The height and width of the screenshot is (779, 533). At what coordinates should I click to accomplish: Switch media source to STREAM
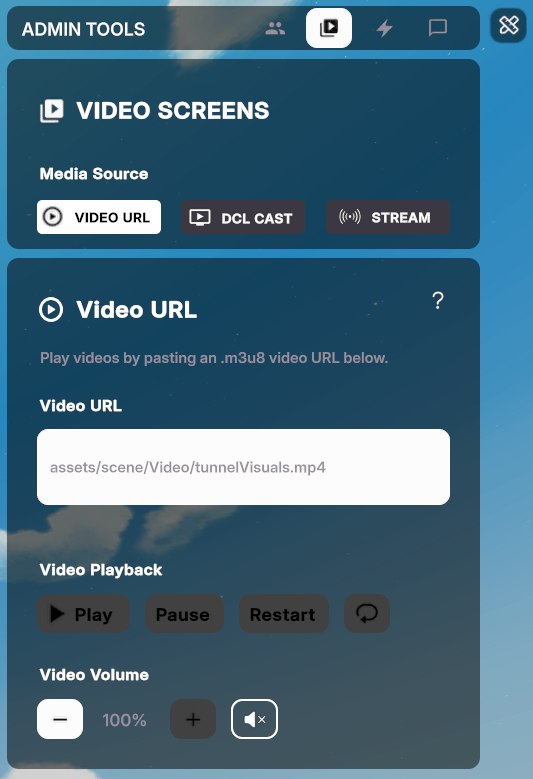pos(388,217)
